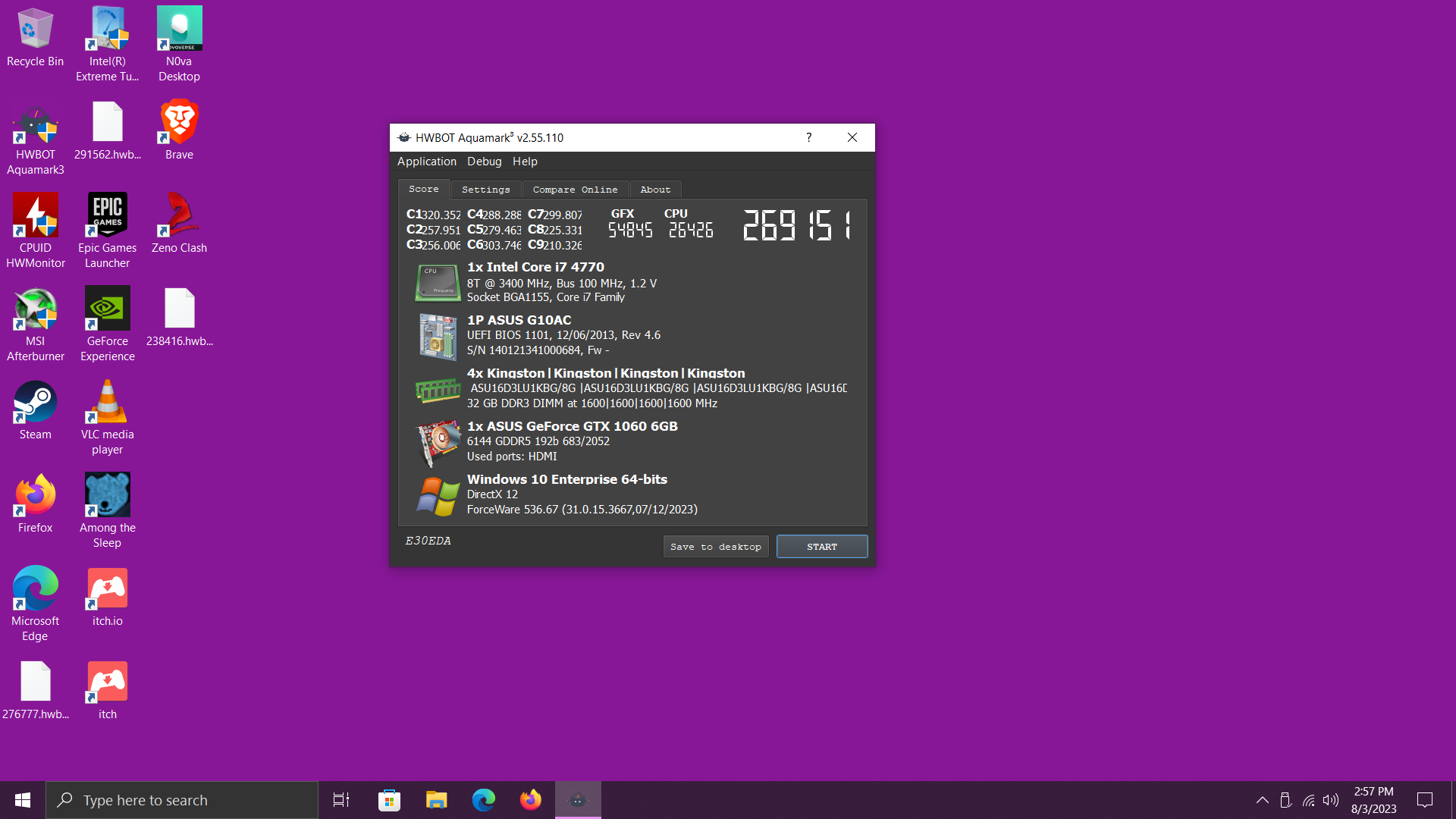
Task: Select Epic Games Launcher shortcut
Action: [107, 231]
